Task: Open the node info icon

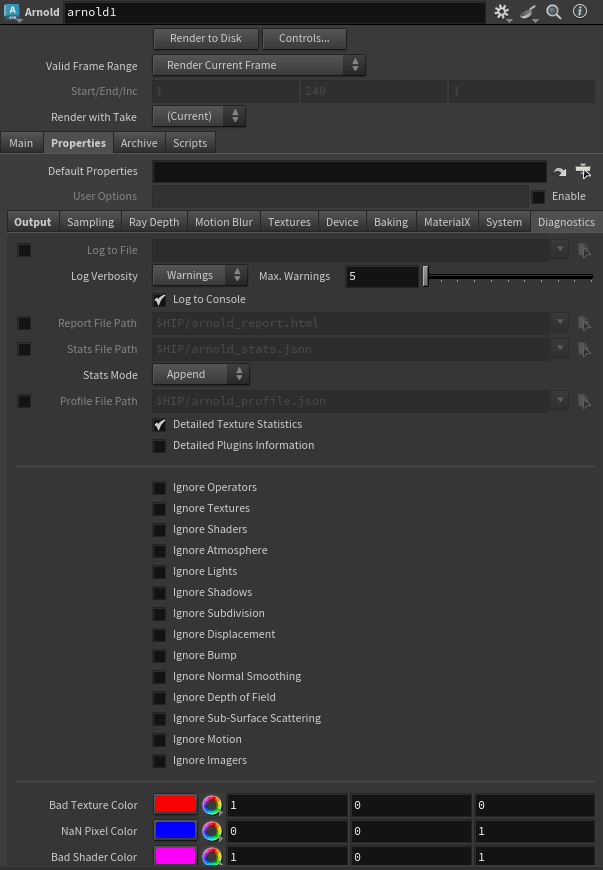Action: pos(580,12)
